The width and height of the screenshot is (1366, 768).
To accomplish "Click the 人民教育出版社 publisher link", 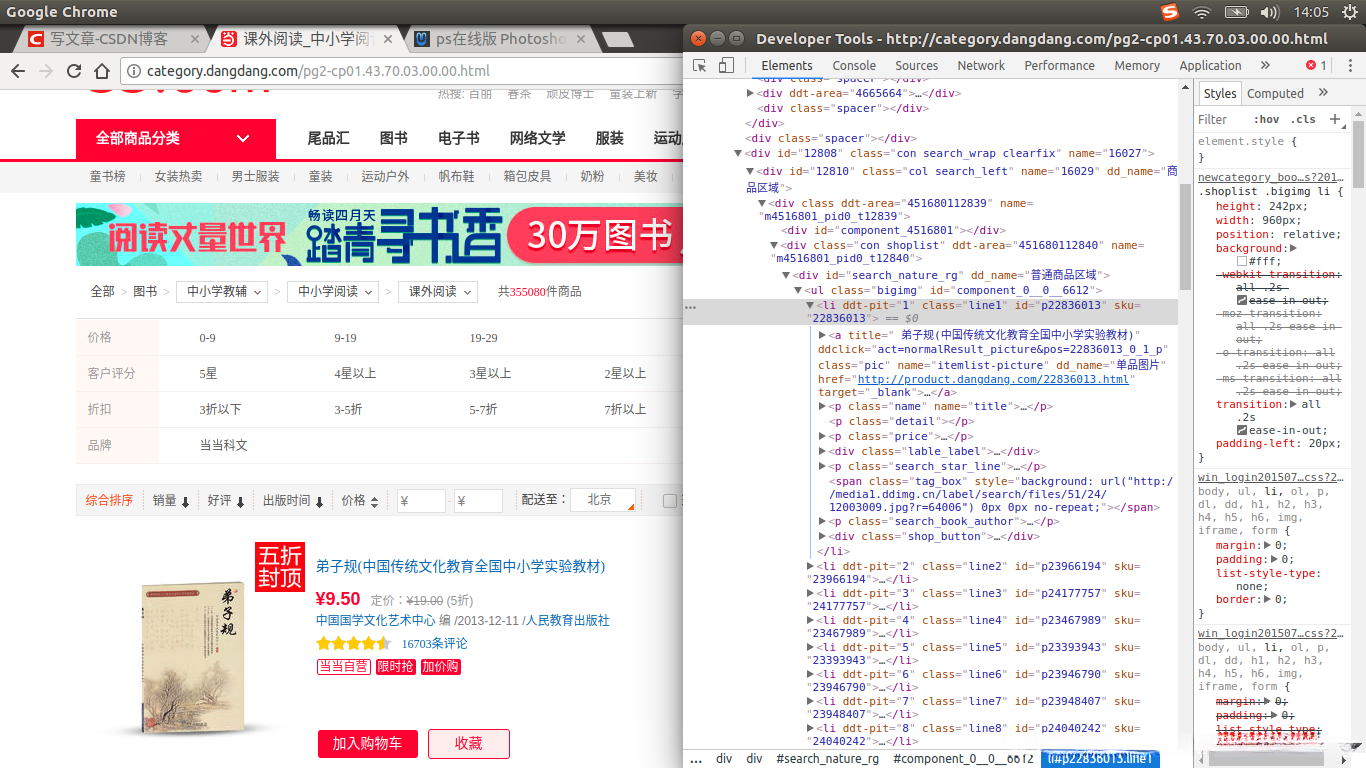I will tap(568, 621).
